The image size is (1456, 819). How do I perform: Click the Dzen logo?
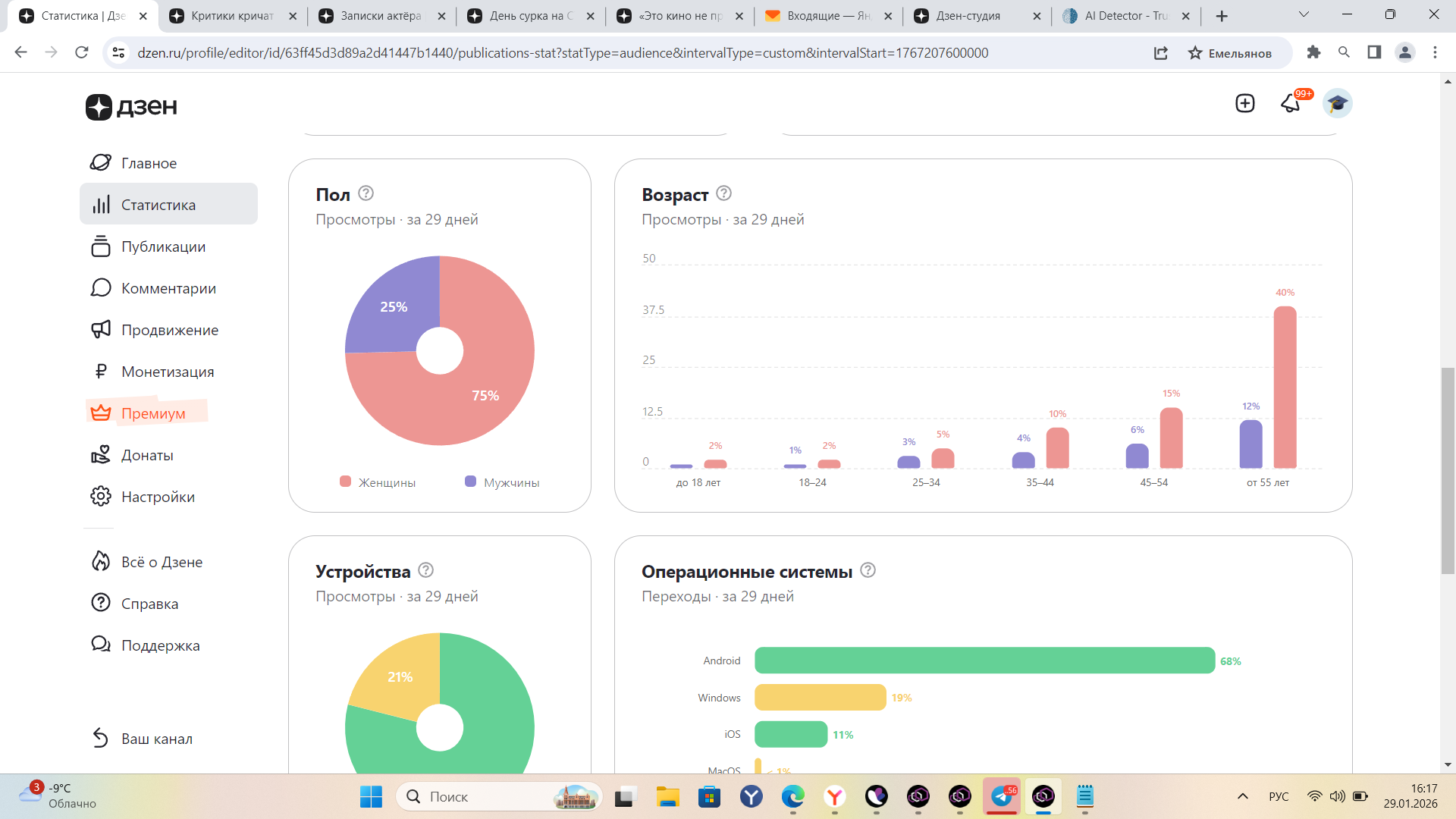point(131,107)
